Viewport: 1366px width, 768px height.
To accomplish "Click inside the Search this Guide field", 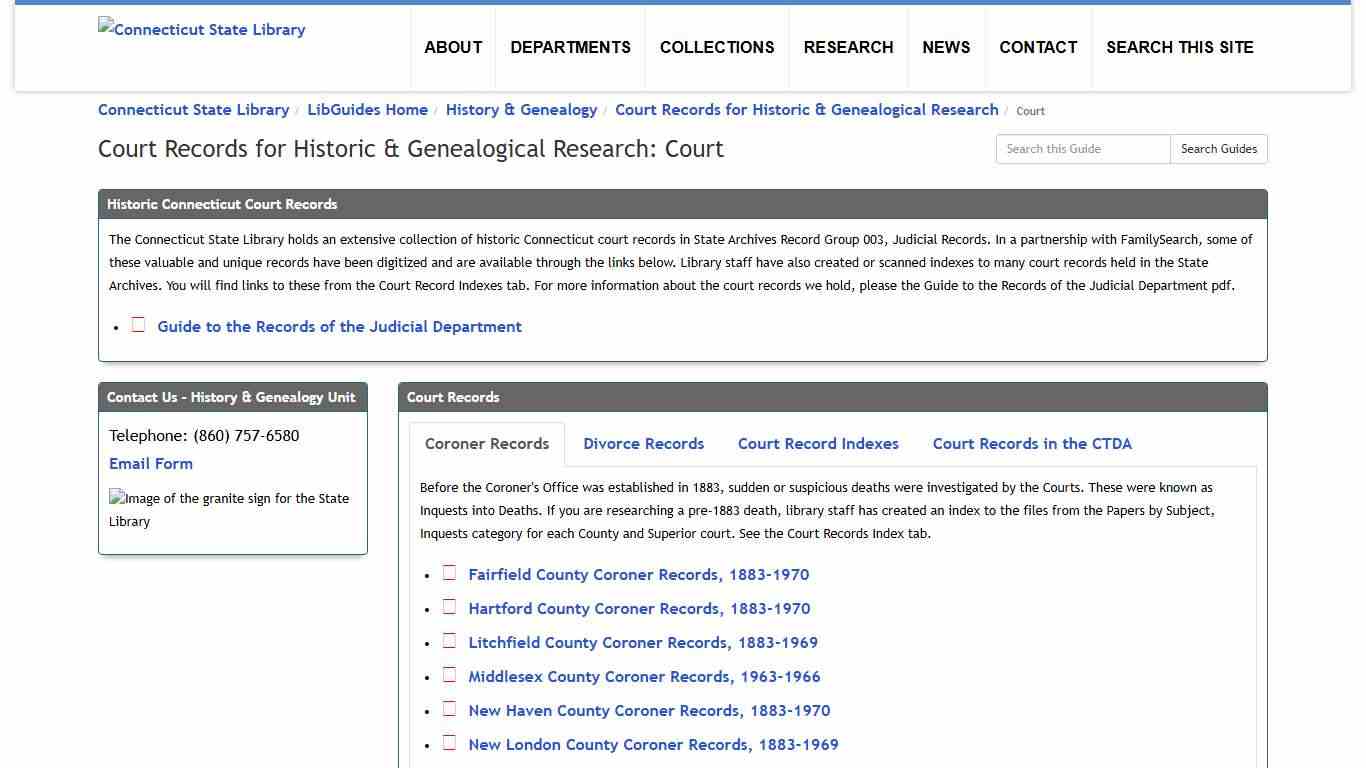I will [1082, 148].
